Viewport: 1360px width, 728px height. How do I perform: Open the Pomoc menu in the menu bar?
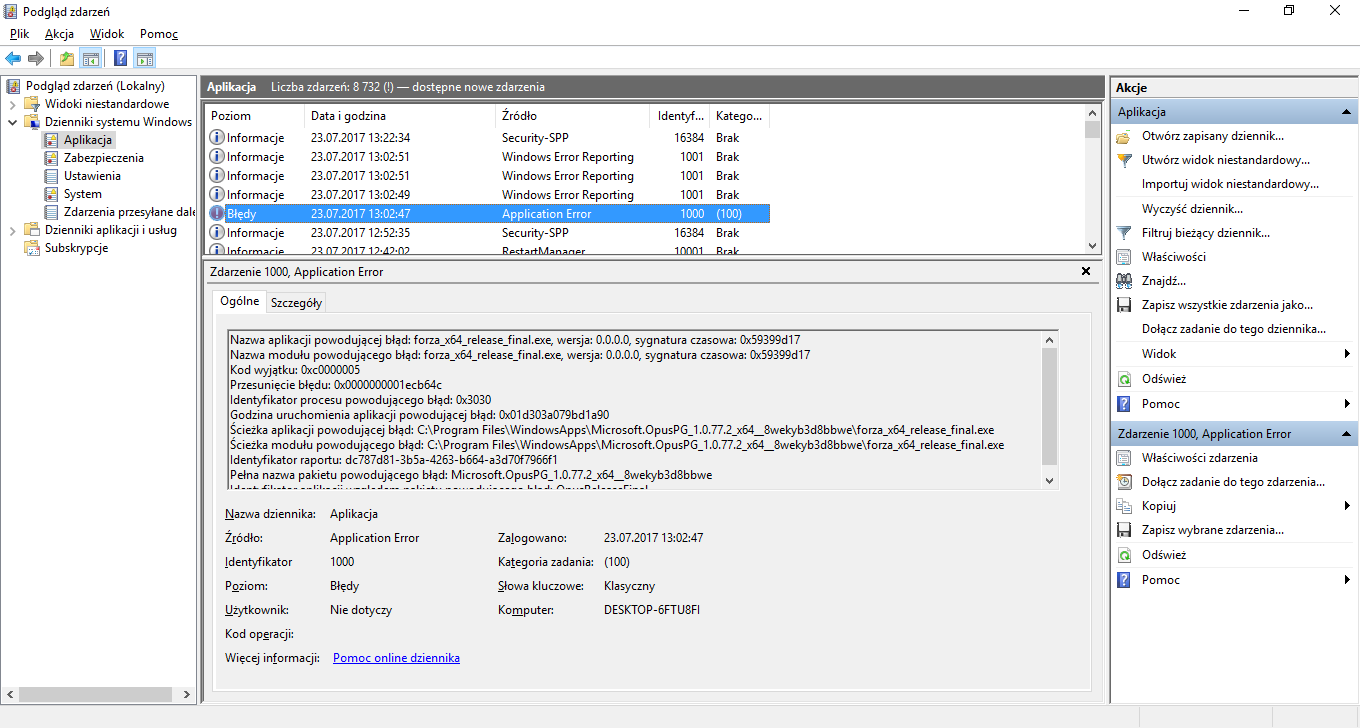pos(159,34)
